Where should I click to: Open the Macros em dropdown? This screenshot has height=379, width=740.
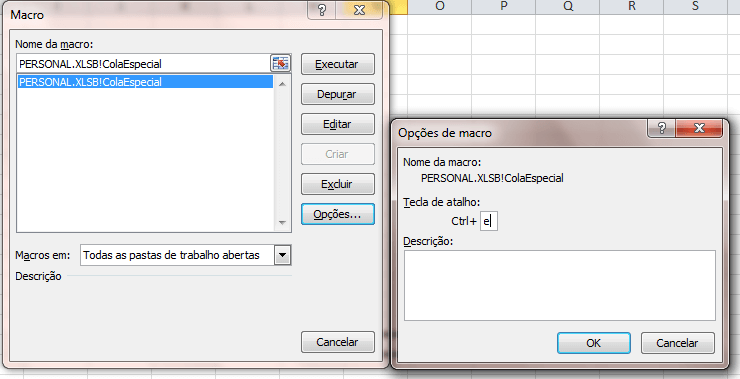(282, 255)
